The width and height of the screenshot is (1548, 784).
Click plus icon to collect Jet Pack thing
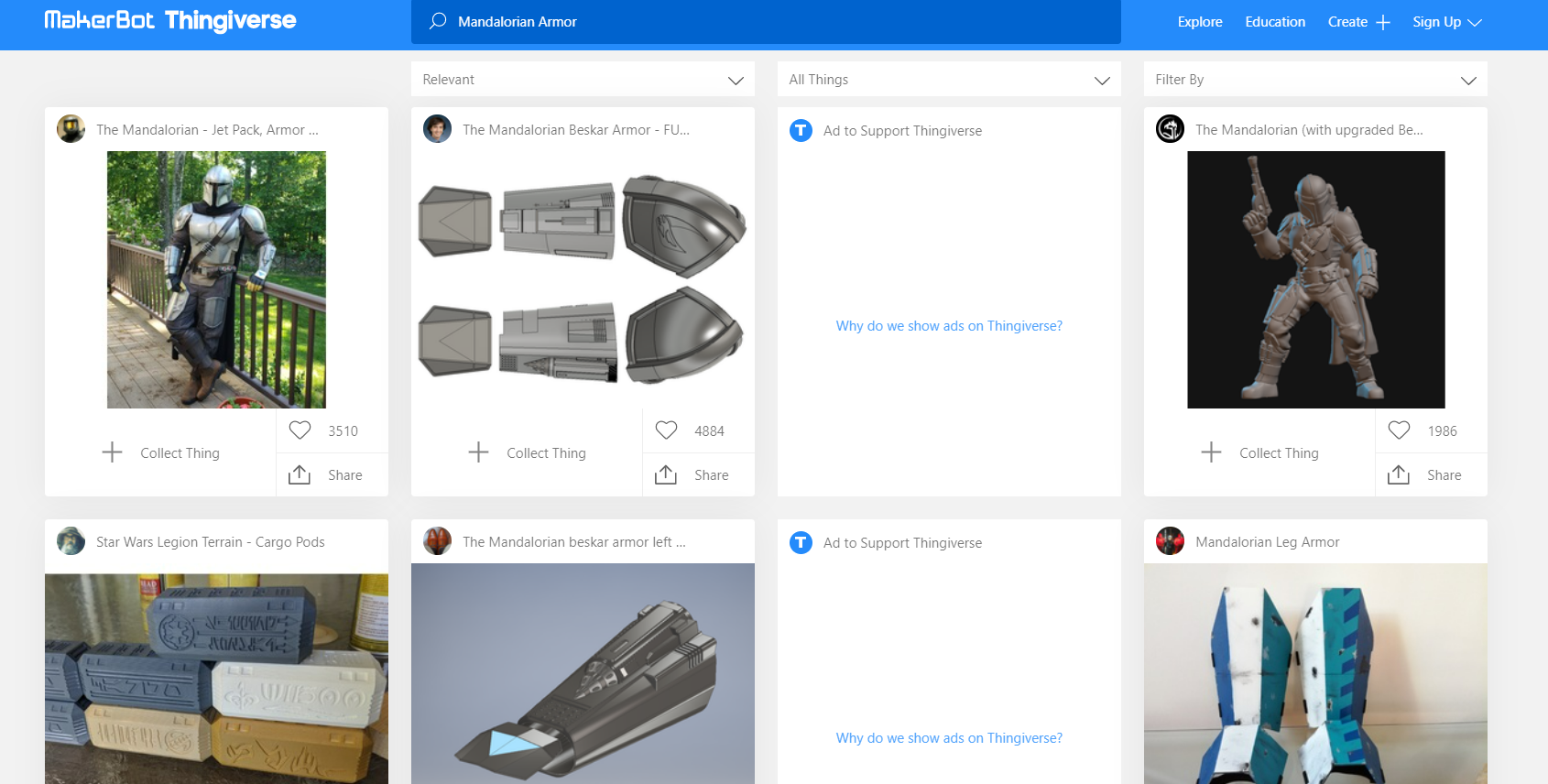pyautogui.click(x=112, y=452)
